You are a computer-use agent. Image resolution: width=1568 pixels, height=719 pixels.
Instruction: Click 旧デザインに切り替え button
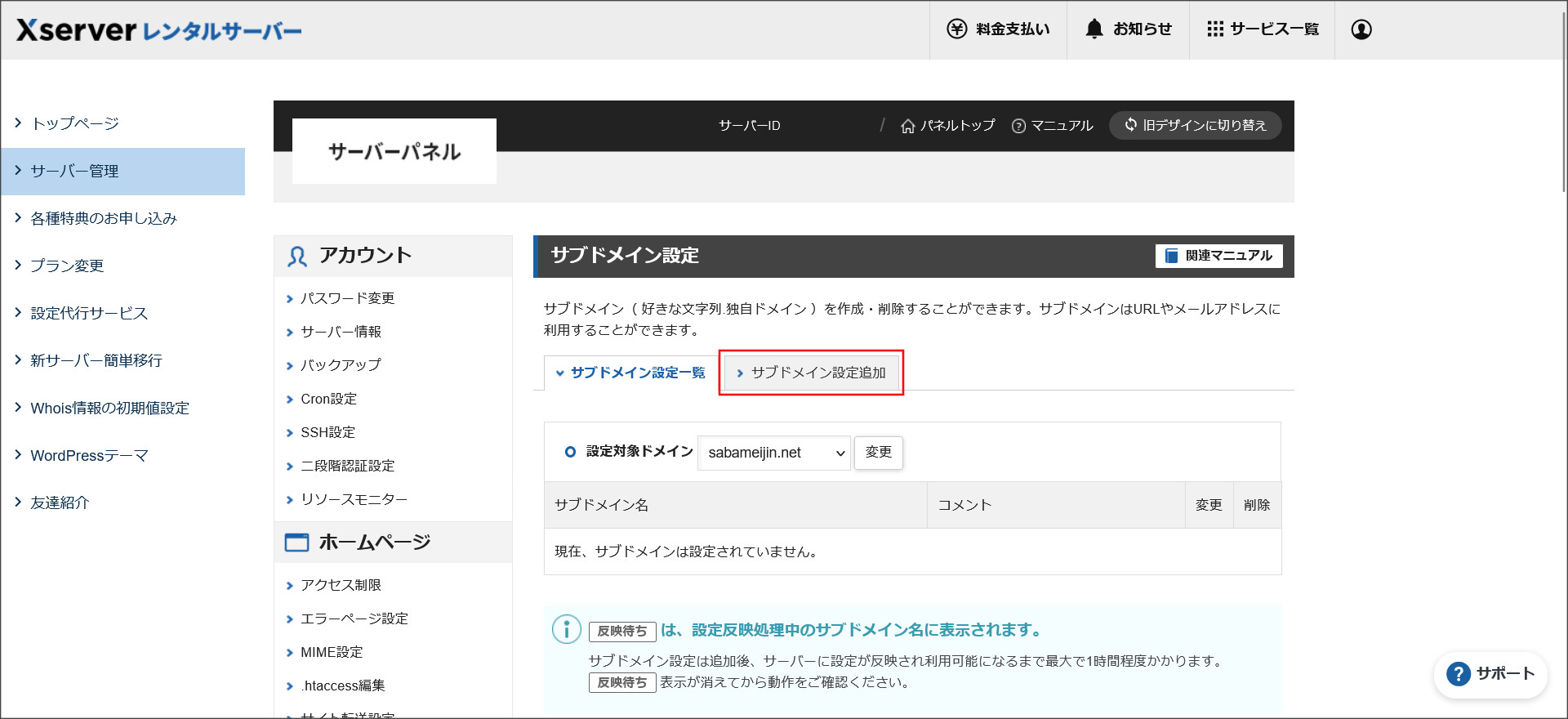coord(1195,125)
